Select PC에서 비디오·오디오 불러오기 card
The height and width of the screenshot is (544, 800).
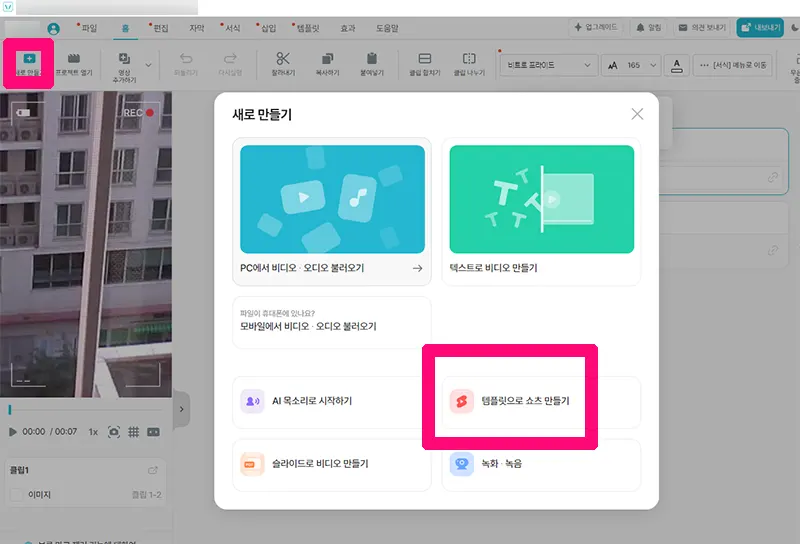click(332, 211)
